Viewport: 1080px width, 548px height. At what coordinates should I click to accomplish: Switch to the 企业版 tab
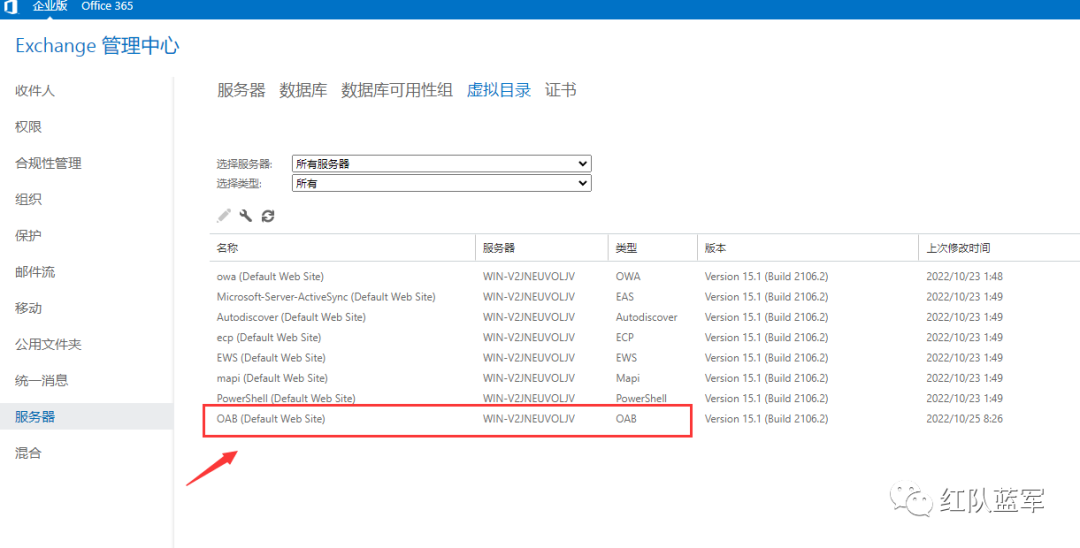pos(50,6)
